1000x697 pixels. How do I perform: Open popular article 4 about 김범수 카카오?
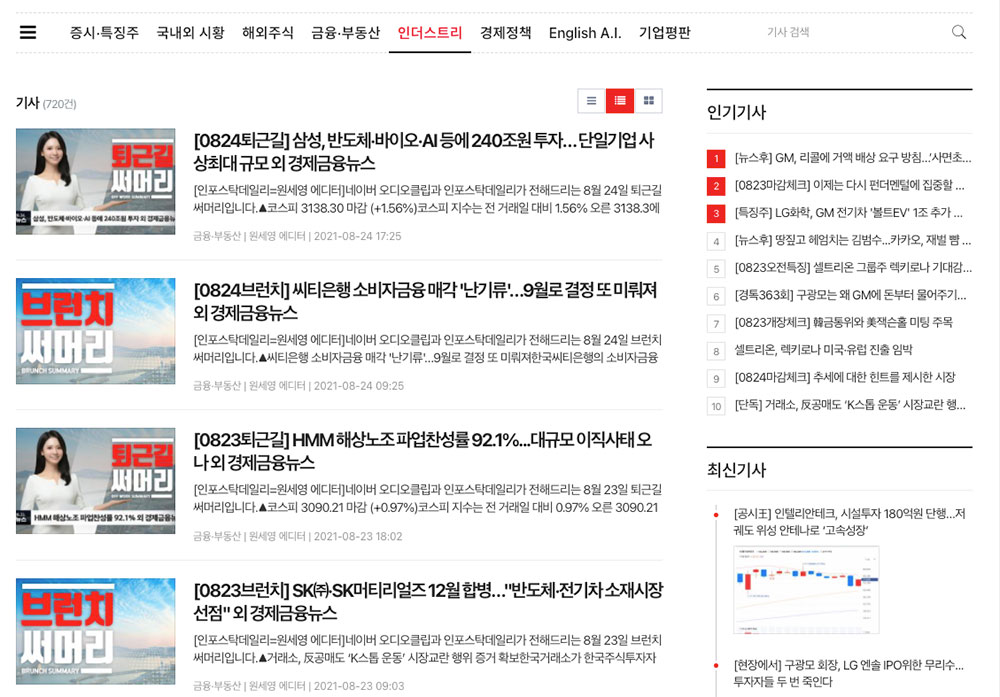tap(853, 240)
